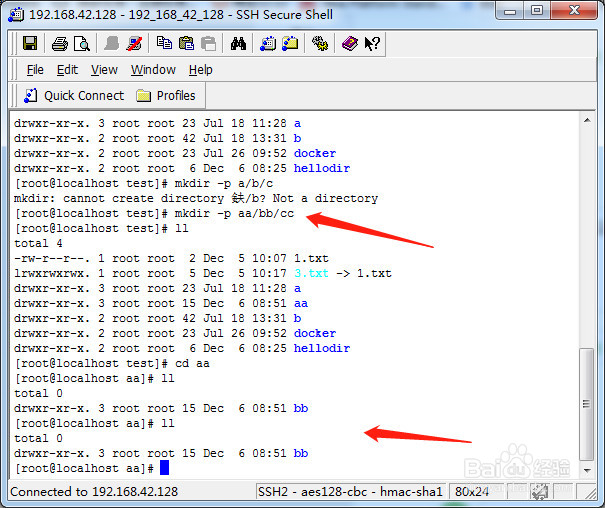Screen dimensions: 605x508
Task: Click 'Connected to 192.168.42.128' in status bar
Action: (94, 492)
